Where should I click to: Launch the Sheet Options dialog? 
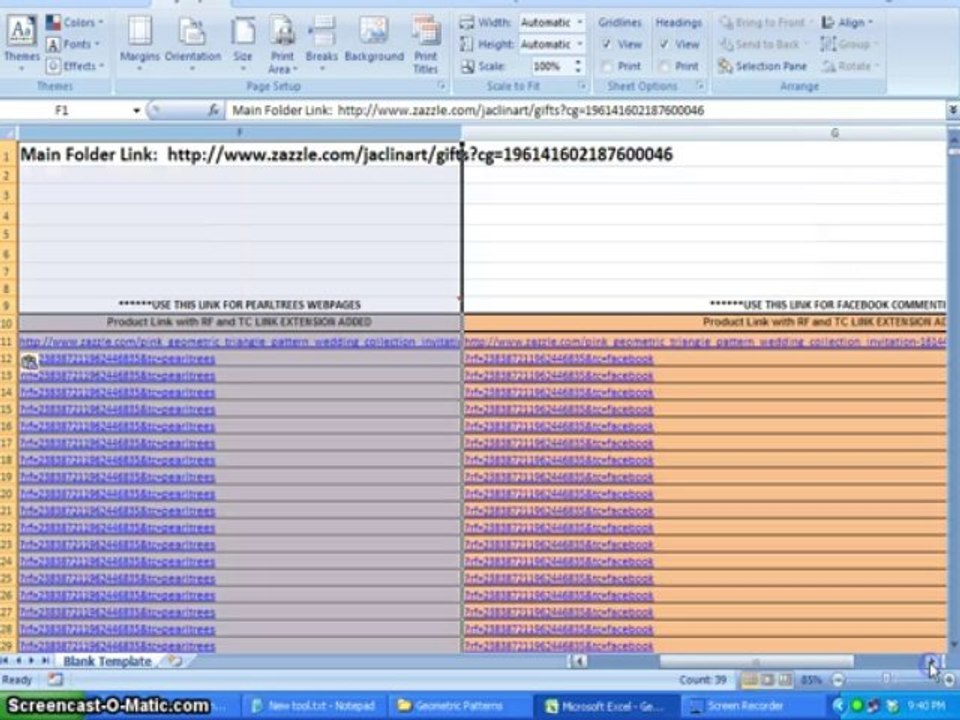tap(700, 86)
